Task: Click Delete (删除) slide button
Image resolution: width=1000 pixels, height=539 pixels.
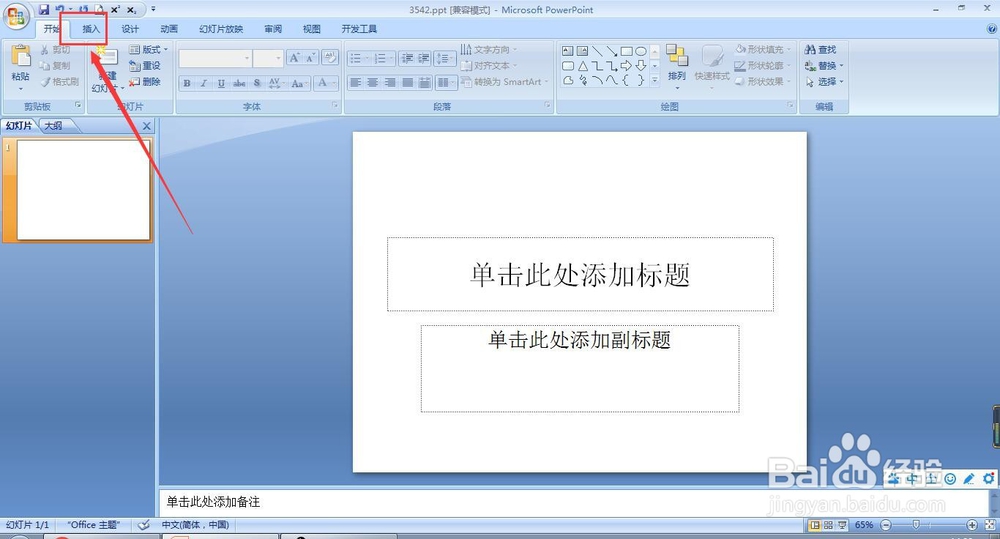Action: tap(145, 82)
